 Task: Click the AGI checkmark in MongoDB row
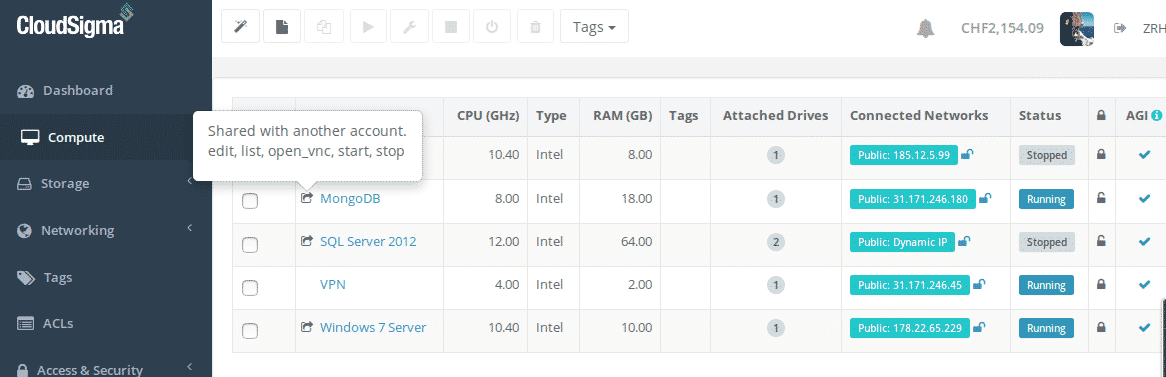point(1144,199)
